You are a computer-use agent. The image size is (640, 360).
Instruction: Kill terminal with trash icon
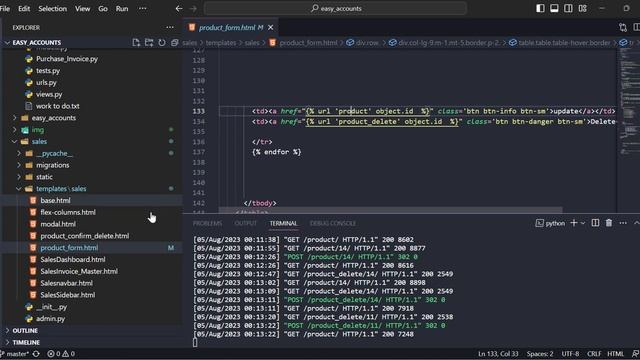pyautogui.click(x=609, y=223)
